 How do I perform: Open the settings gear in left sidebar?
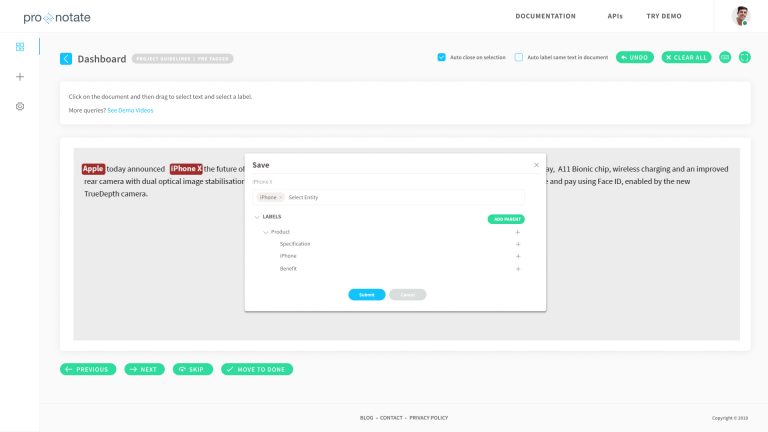tap(20, 106)
